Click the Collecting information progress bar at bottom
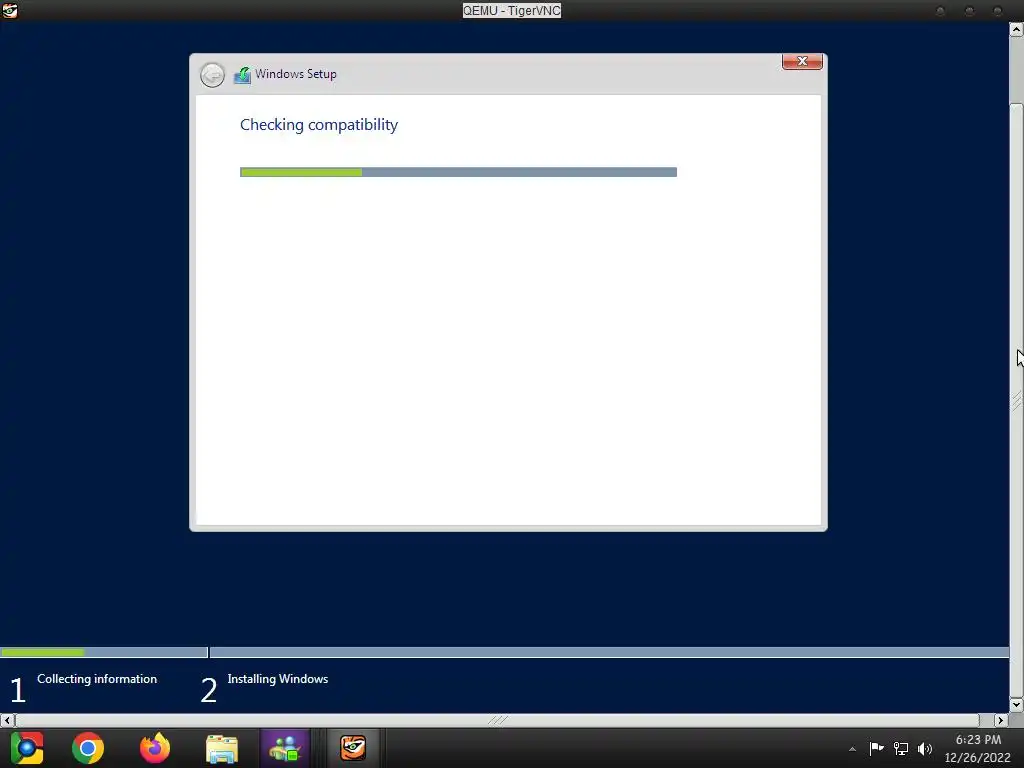The width and height of the screenshot is (1024, 768). (x=104, y=652)
